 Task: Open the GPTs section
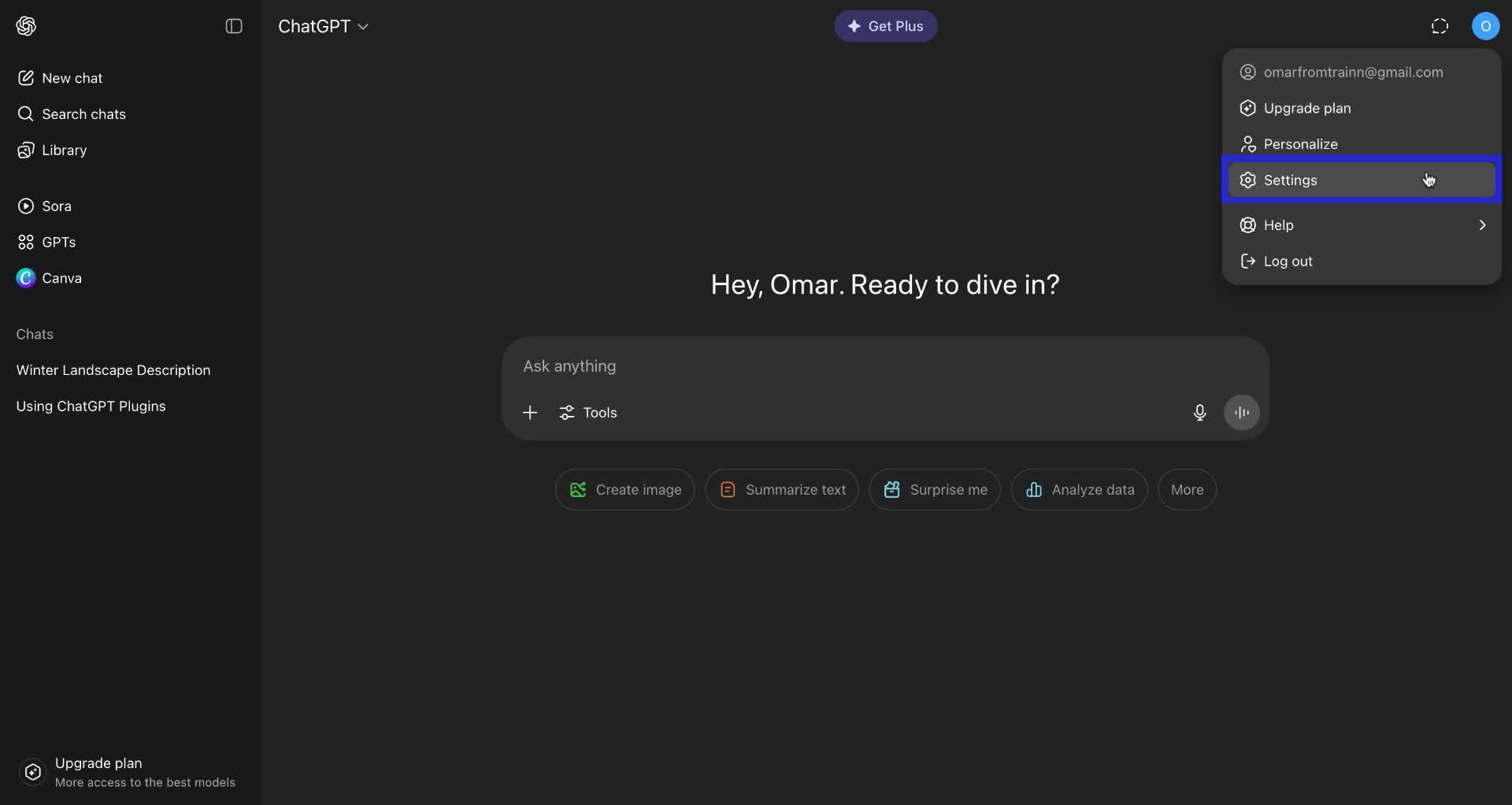pyautogui.click(x=57, y=243)
